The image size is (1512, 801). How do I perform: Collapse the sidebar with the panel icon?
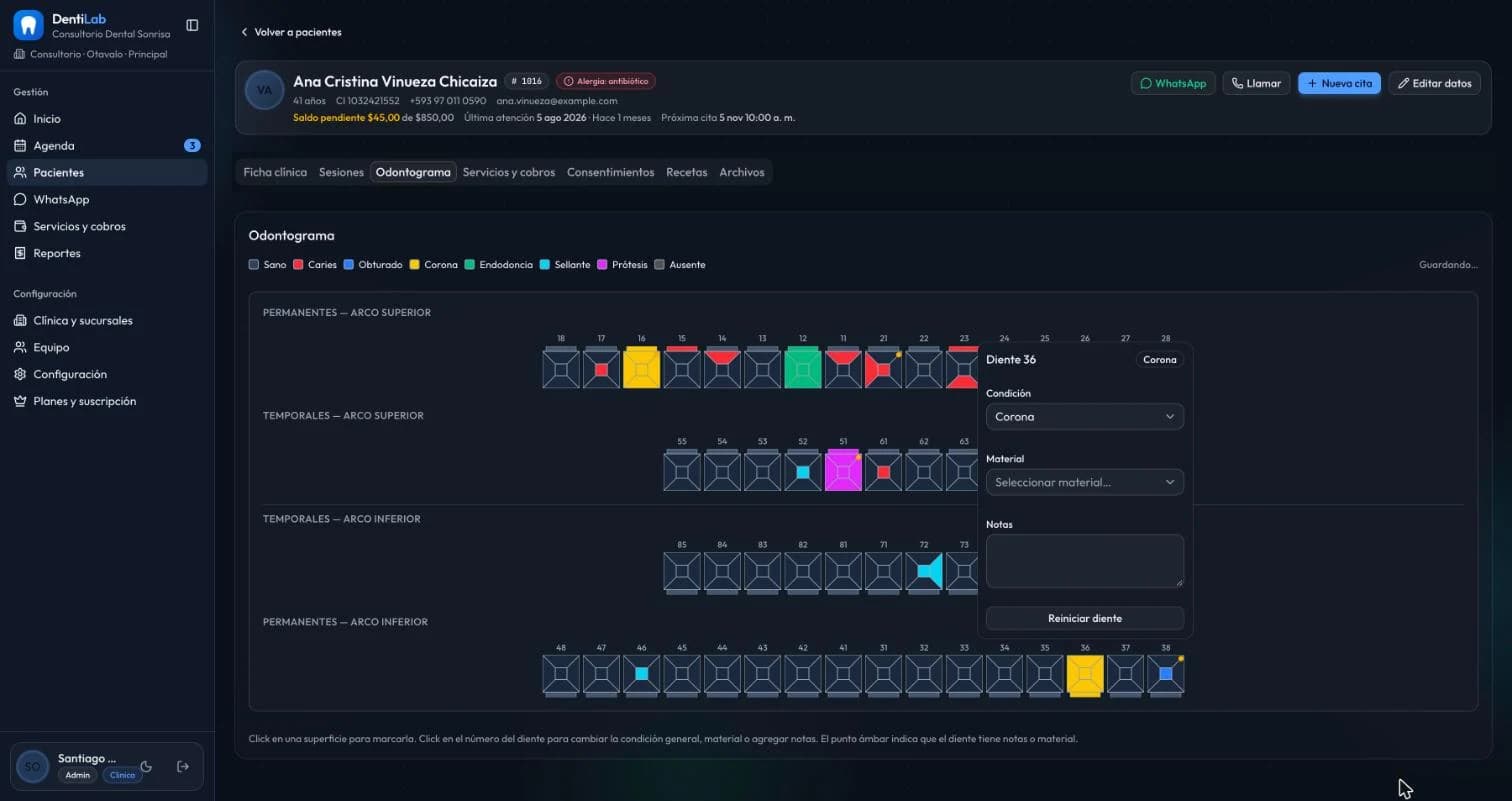click(192, 25)
